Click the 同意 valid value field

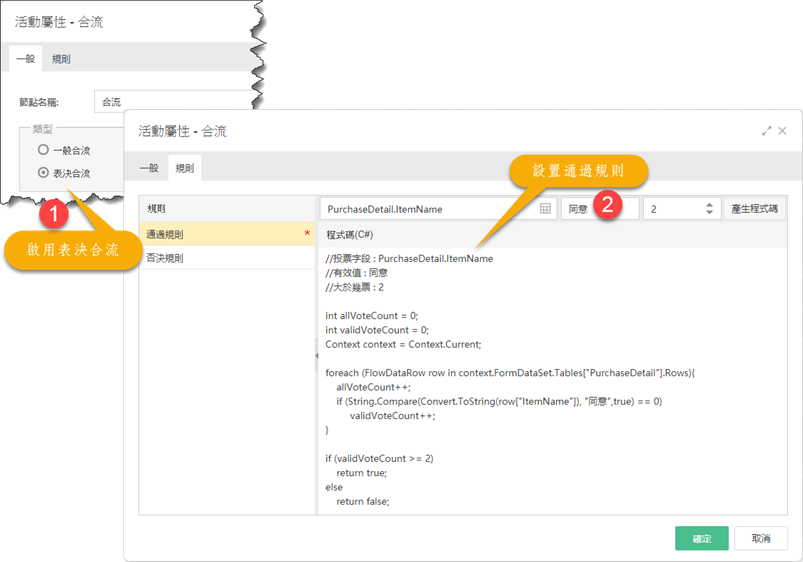tap(600, 209)
